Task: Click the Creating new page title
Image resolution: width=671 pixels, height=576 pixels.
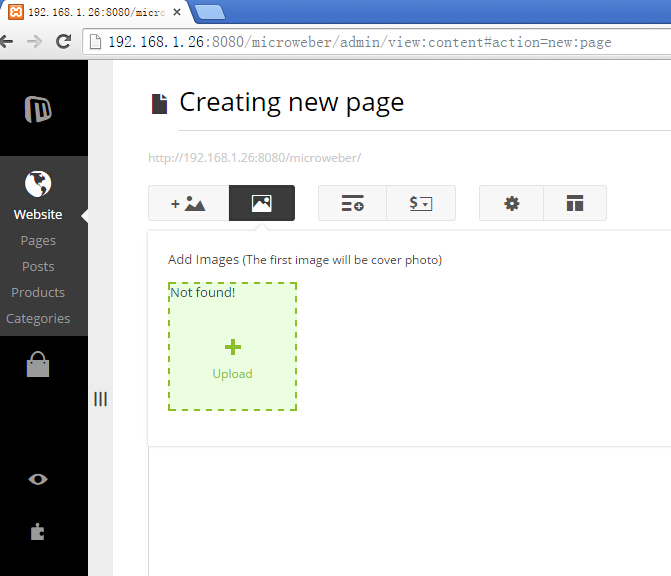Action: 291,103
